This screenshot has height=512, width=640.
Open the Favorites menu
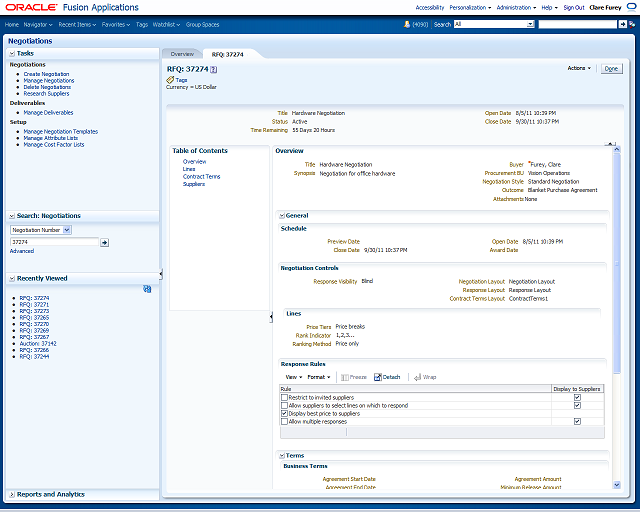[x=116, y=24]
